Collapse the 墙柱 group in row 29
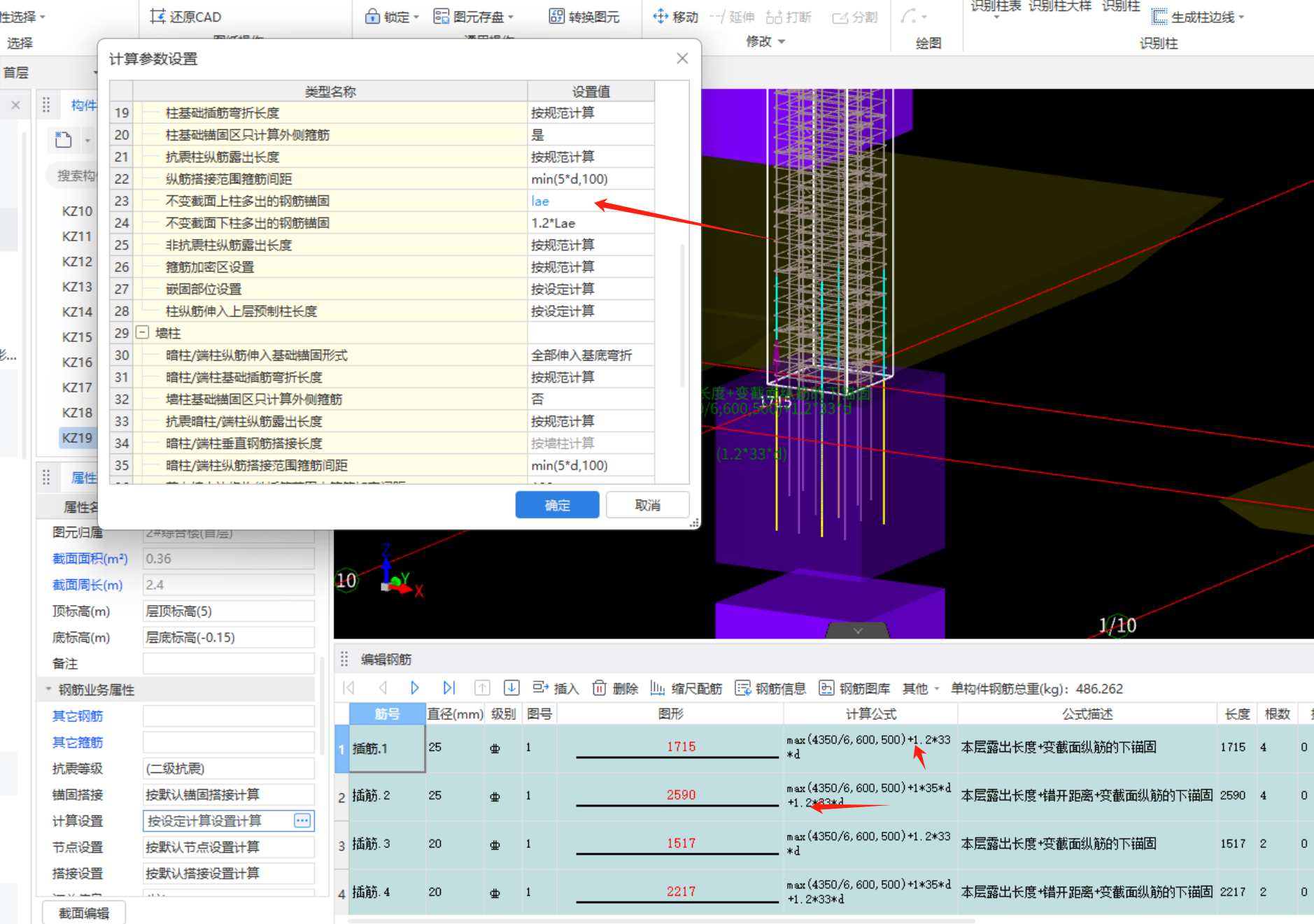The height and width of the screenshot is (924, 1314). (142, 333)
